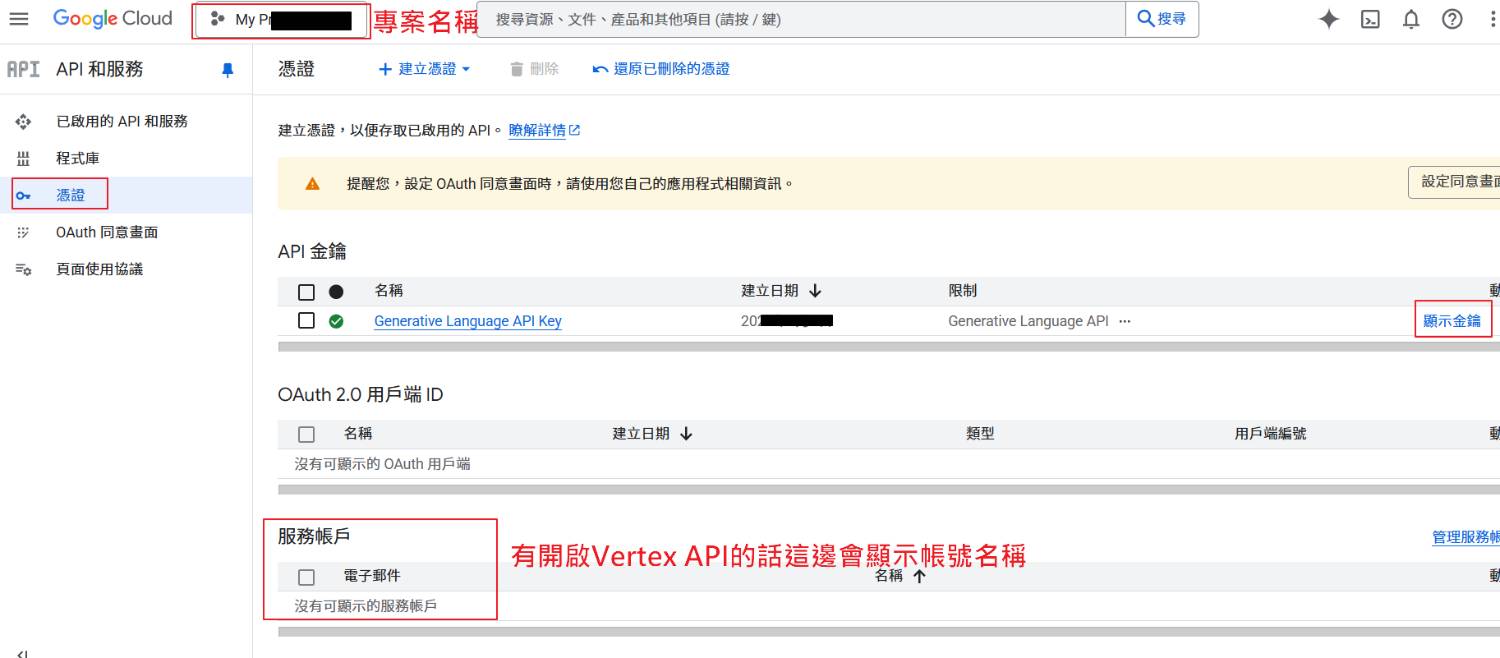
Task: Click the 用戶端編號 column header
Action: 1270,434
